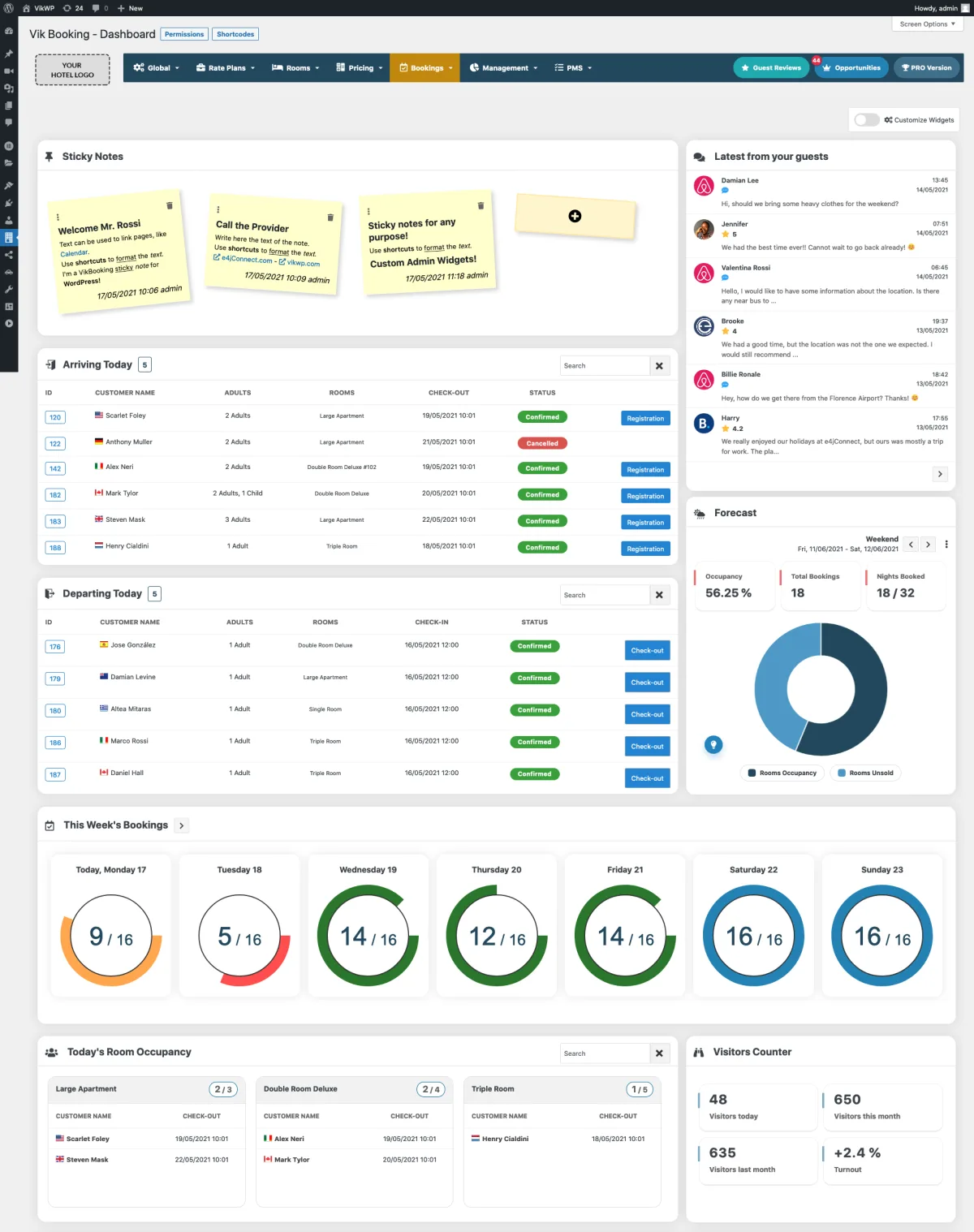Image resolution: width=974 pixels, height=1232 pixels.
Task: Click the Large Apartment 2/3 occupancy badge
Action: click(223, 1089)
